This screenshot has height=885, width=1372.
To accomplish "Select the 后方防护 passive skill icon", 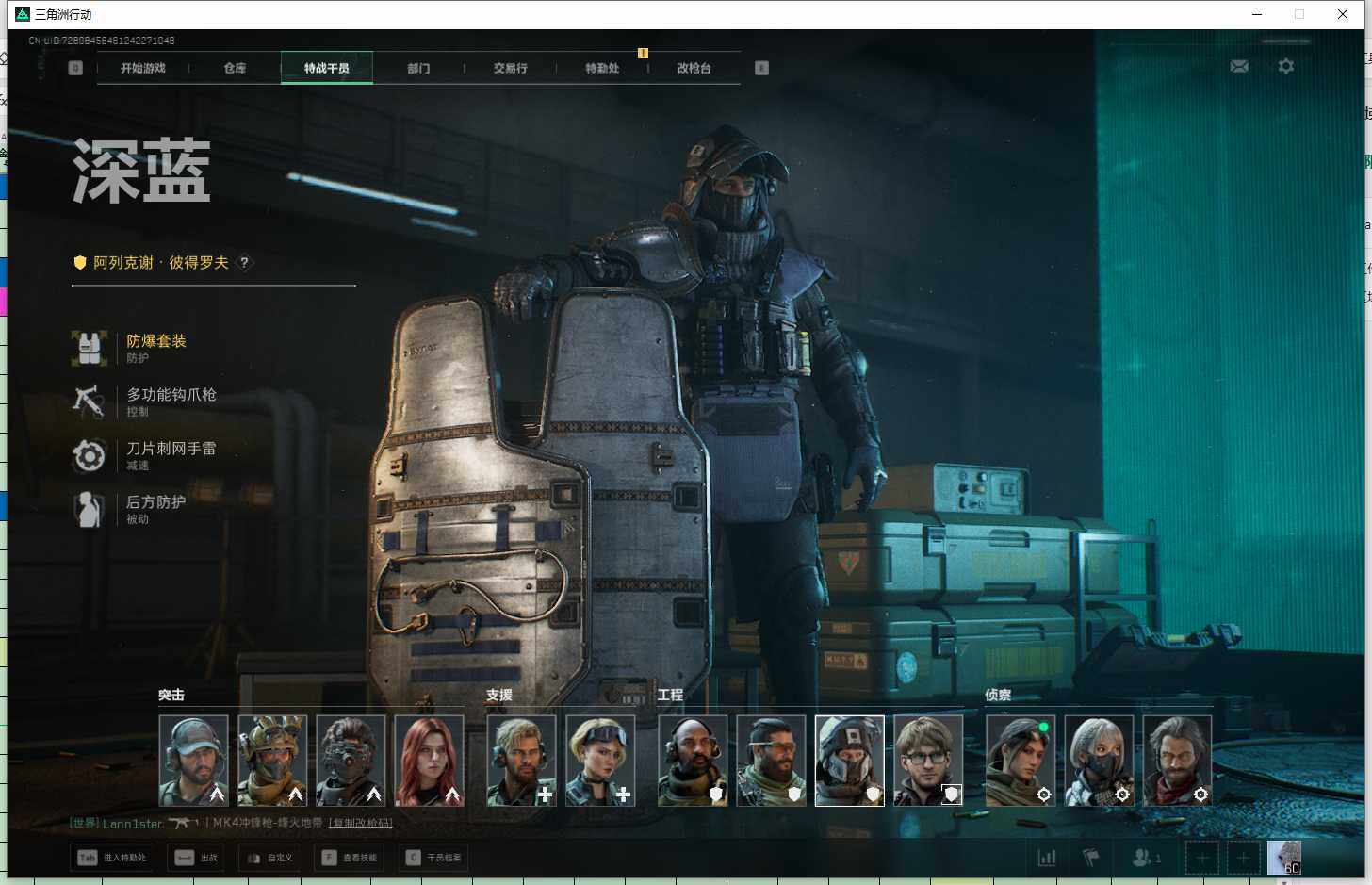I will [90, 509].
